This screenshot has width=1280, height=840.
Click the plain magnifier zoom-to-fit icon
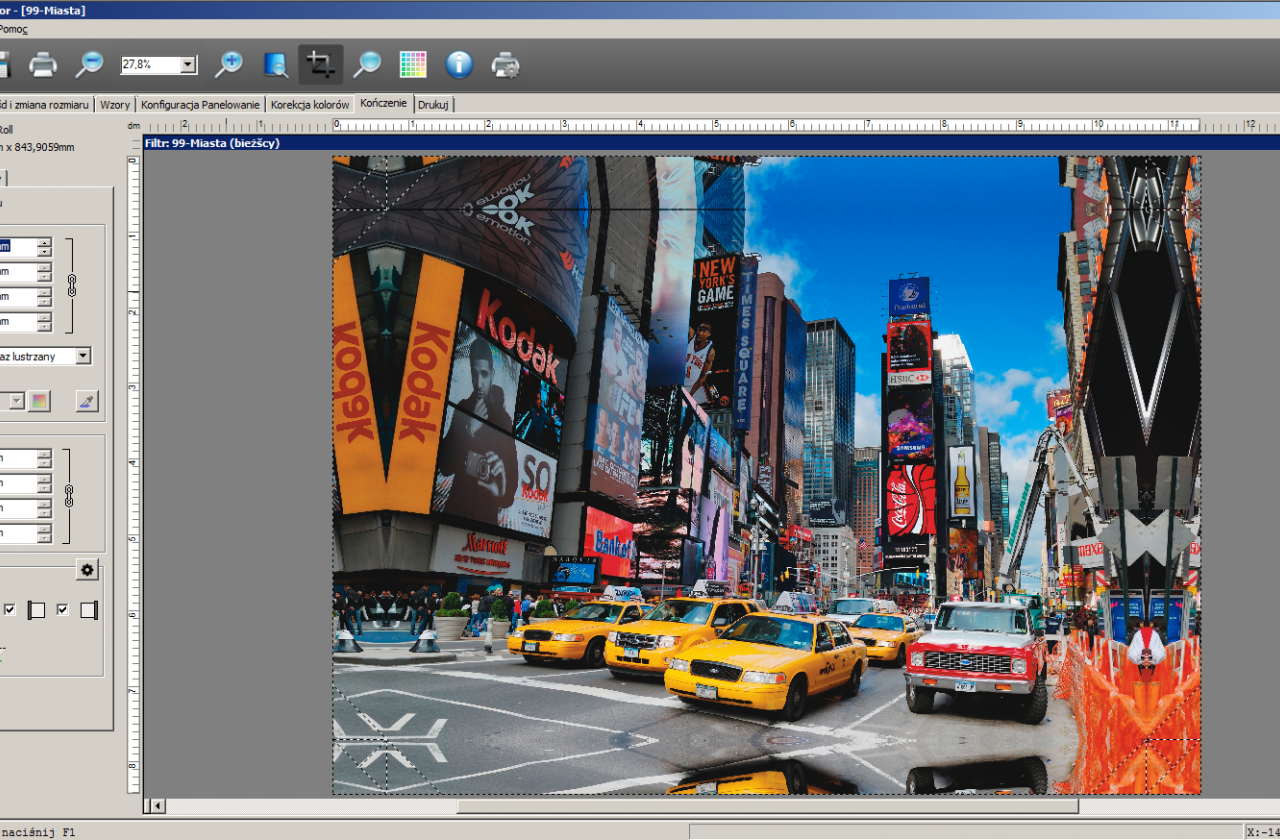tap(367, 65)
